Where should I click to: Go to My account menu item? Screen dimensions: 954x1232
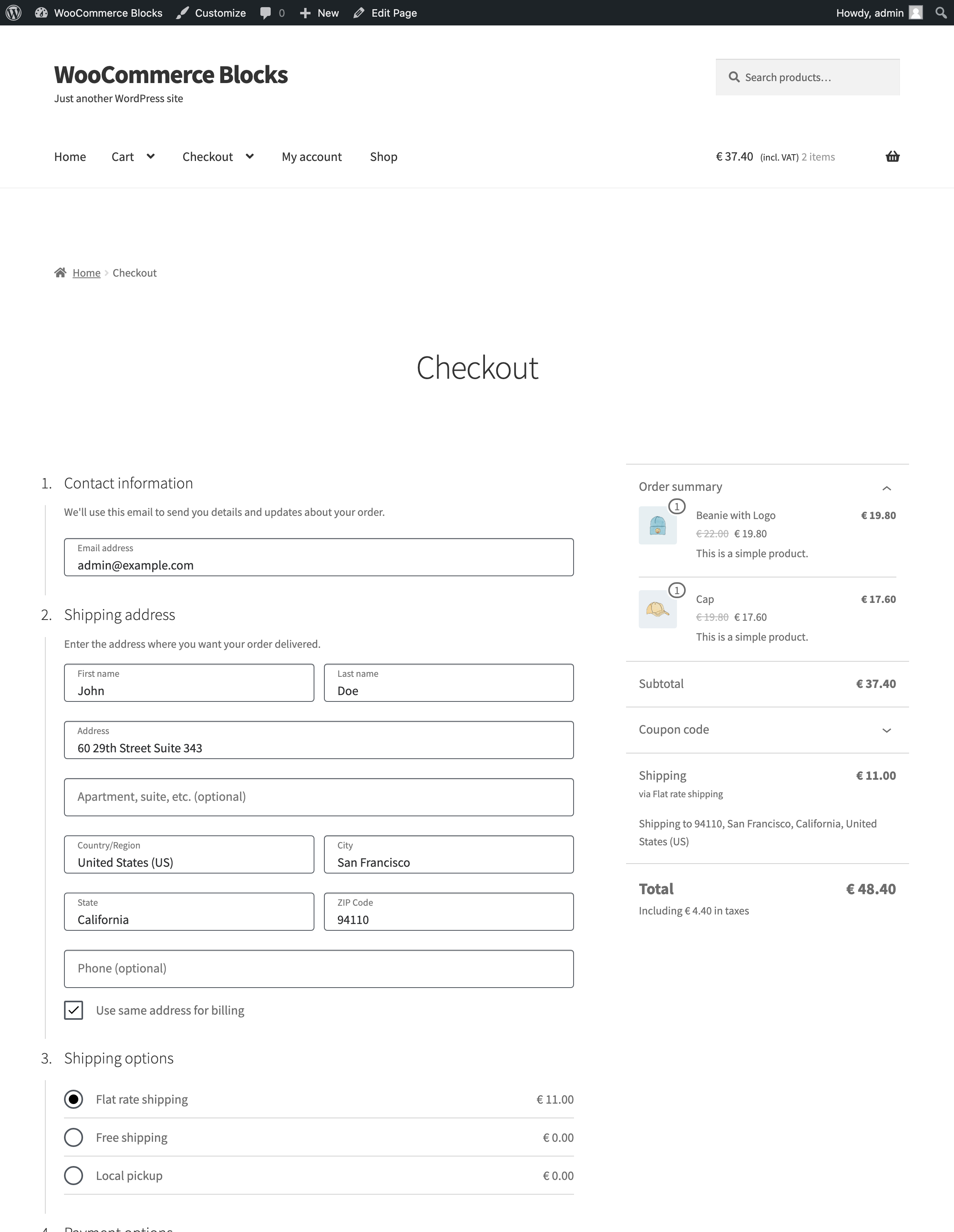click(311, 156)
